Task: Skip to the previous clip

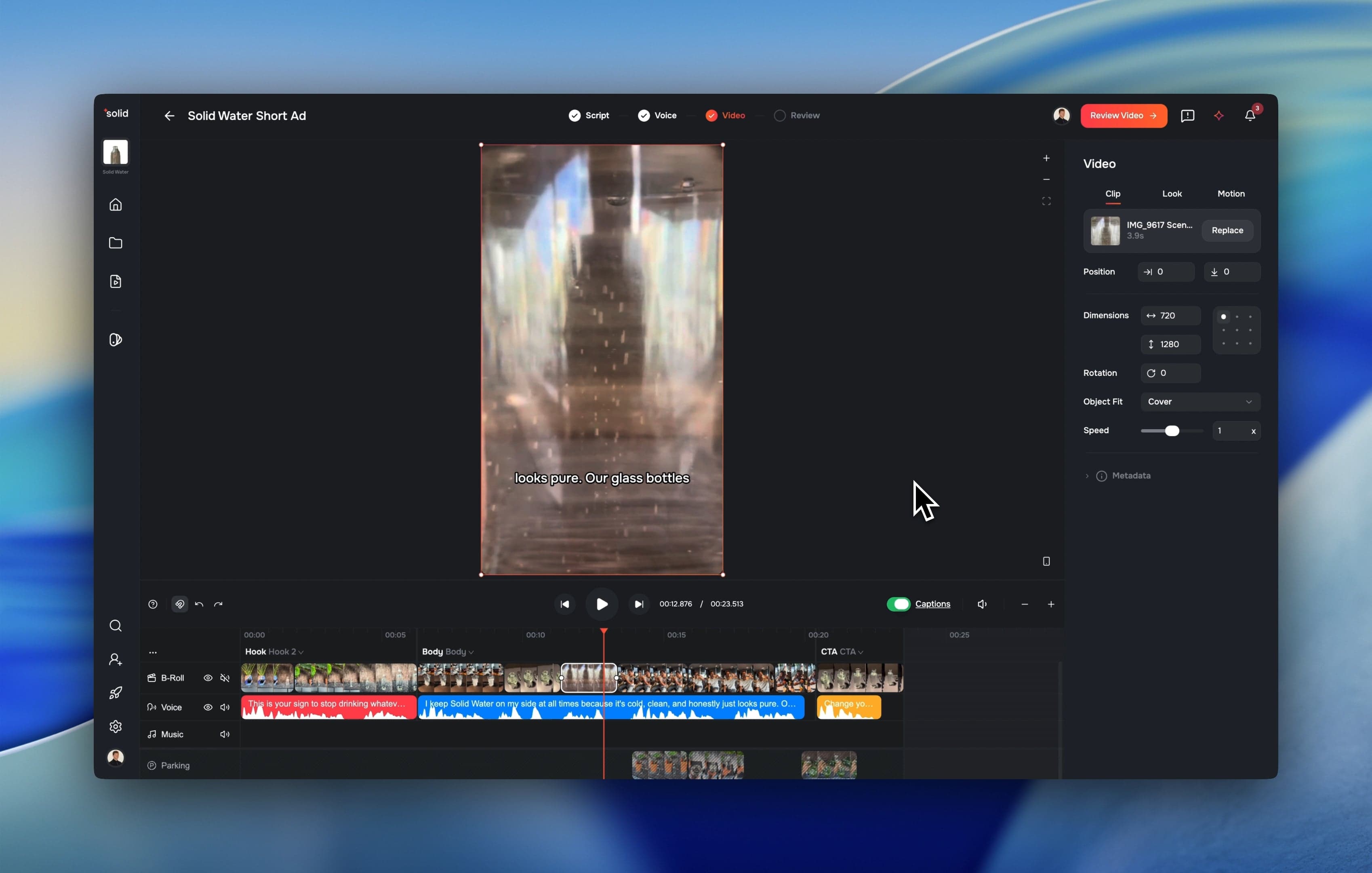Action: coord(565,604)
